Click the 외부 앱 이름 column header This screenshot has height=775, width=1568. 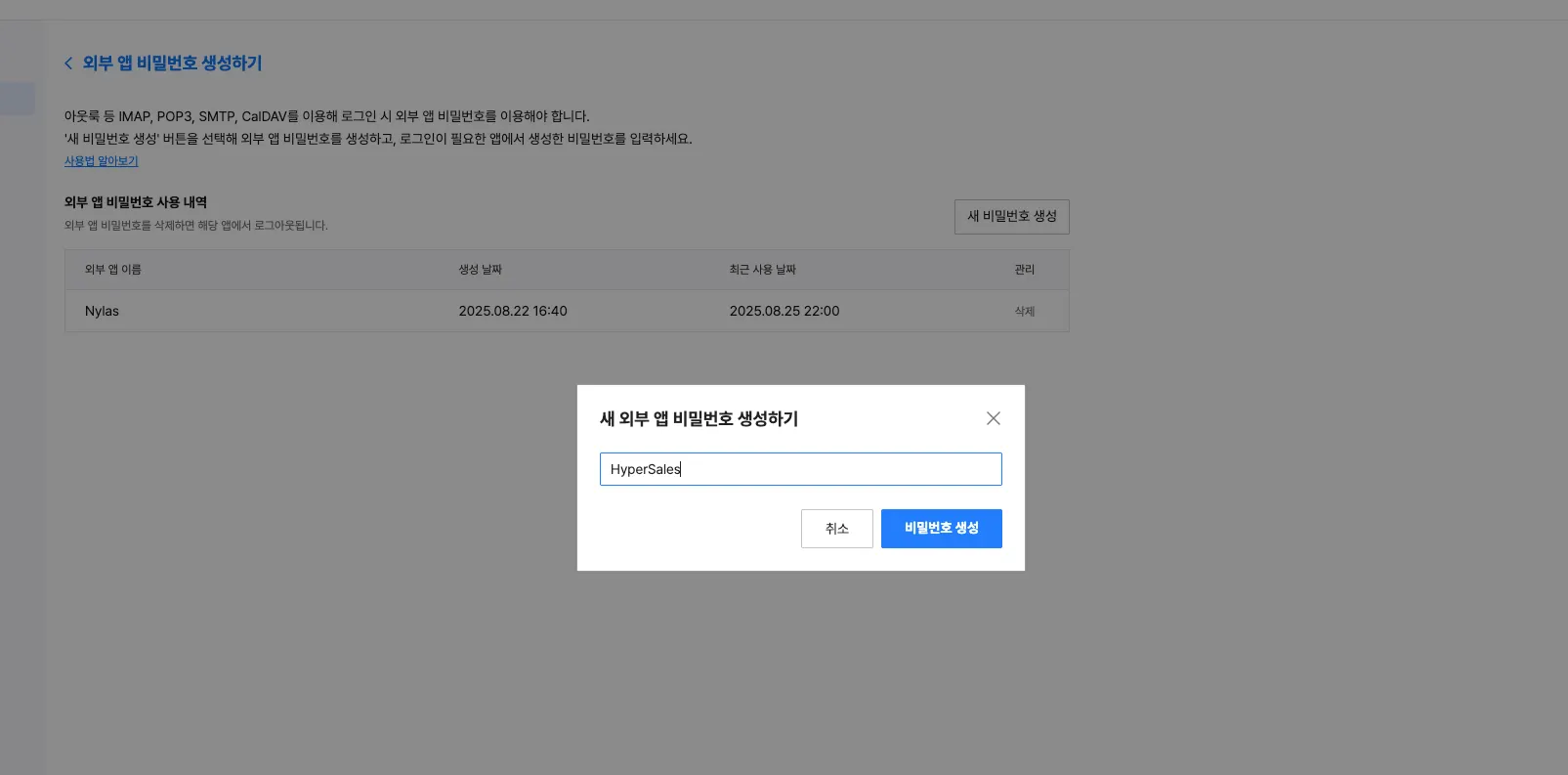pos(113,270)
